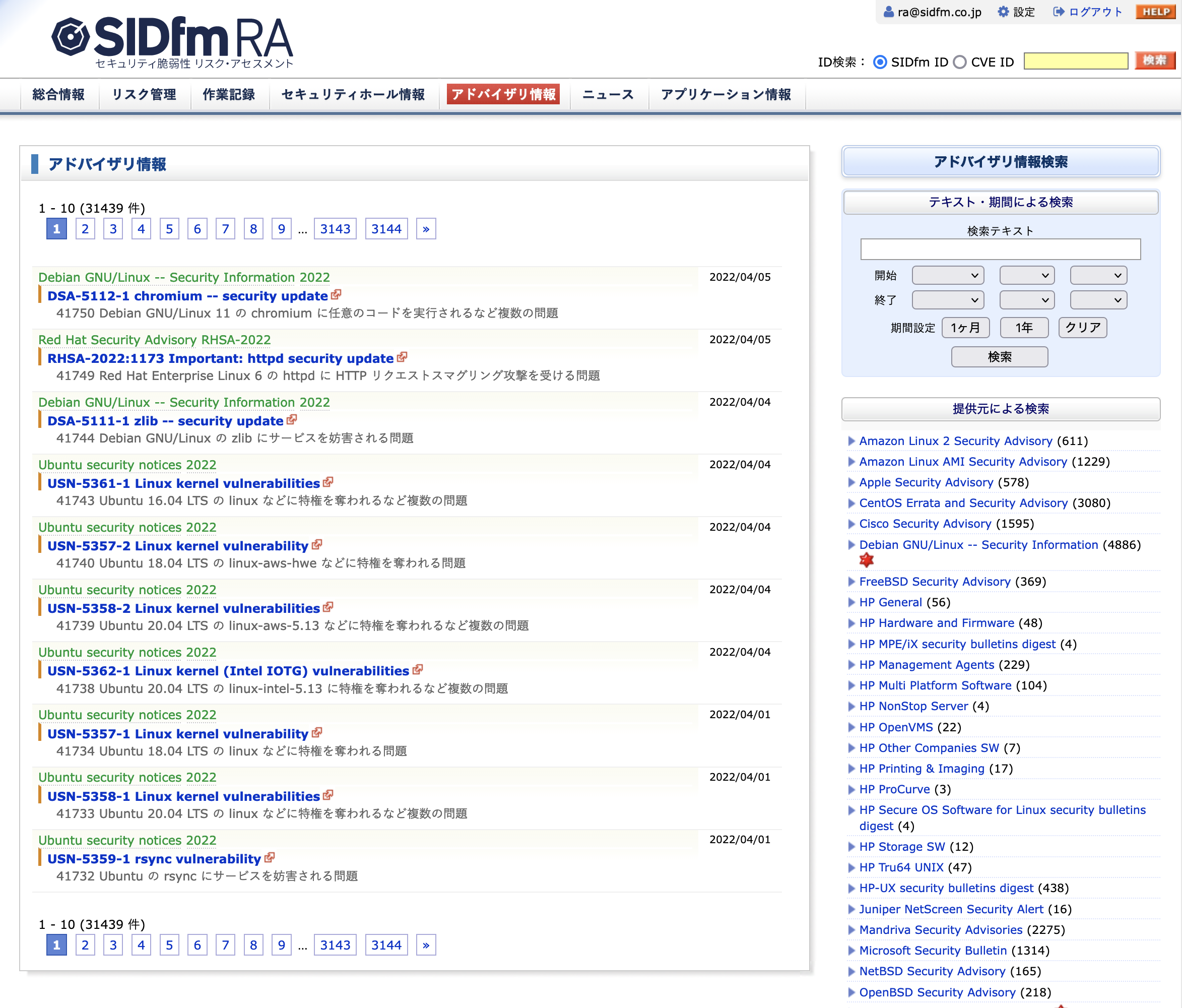This screenshot has width=1182, height=1008.
Task: Click the orange HELP button
Action: tap(1156, 12)
